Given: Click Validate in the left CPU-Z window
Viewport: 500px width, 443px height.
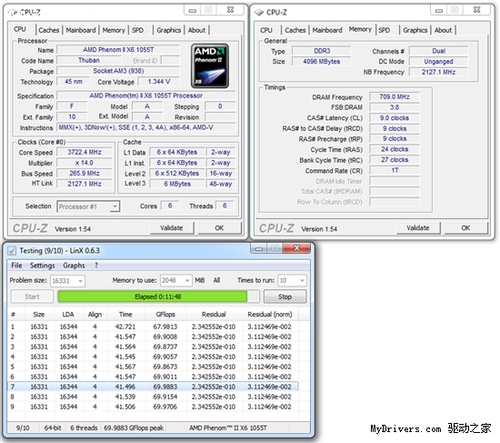Looking at the screenshot, I should [x=171, y=228].
